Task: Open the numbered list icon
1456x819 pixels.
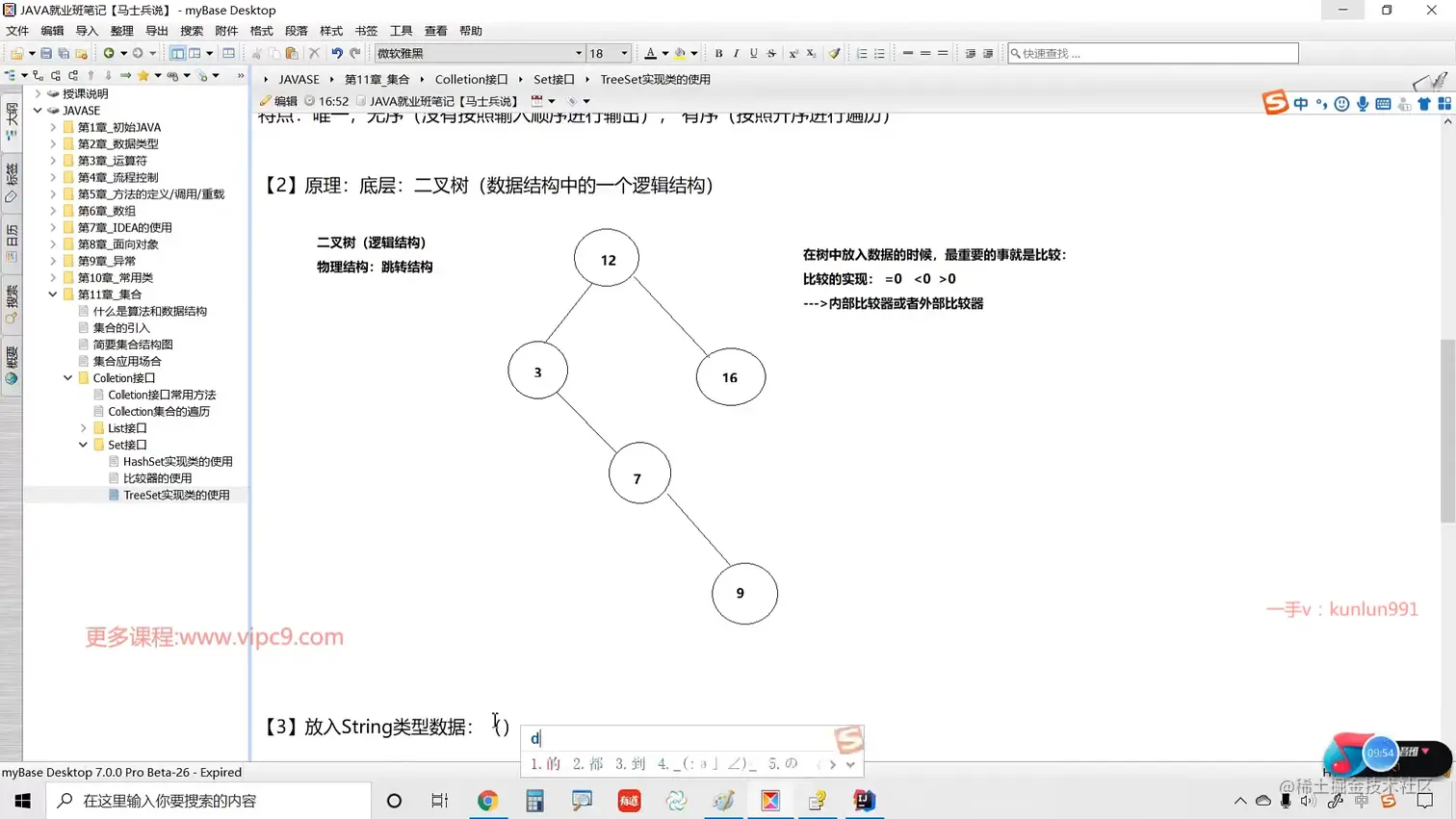Action: (863, 53)
